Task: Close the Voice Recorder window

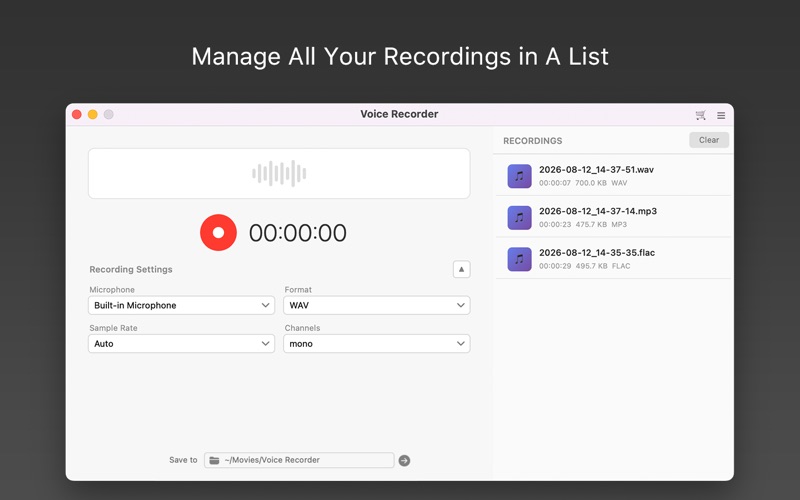Action: pyautogui.click(x=77, y=114)
